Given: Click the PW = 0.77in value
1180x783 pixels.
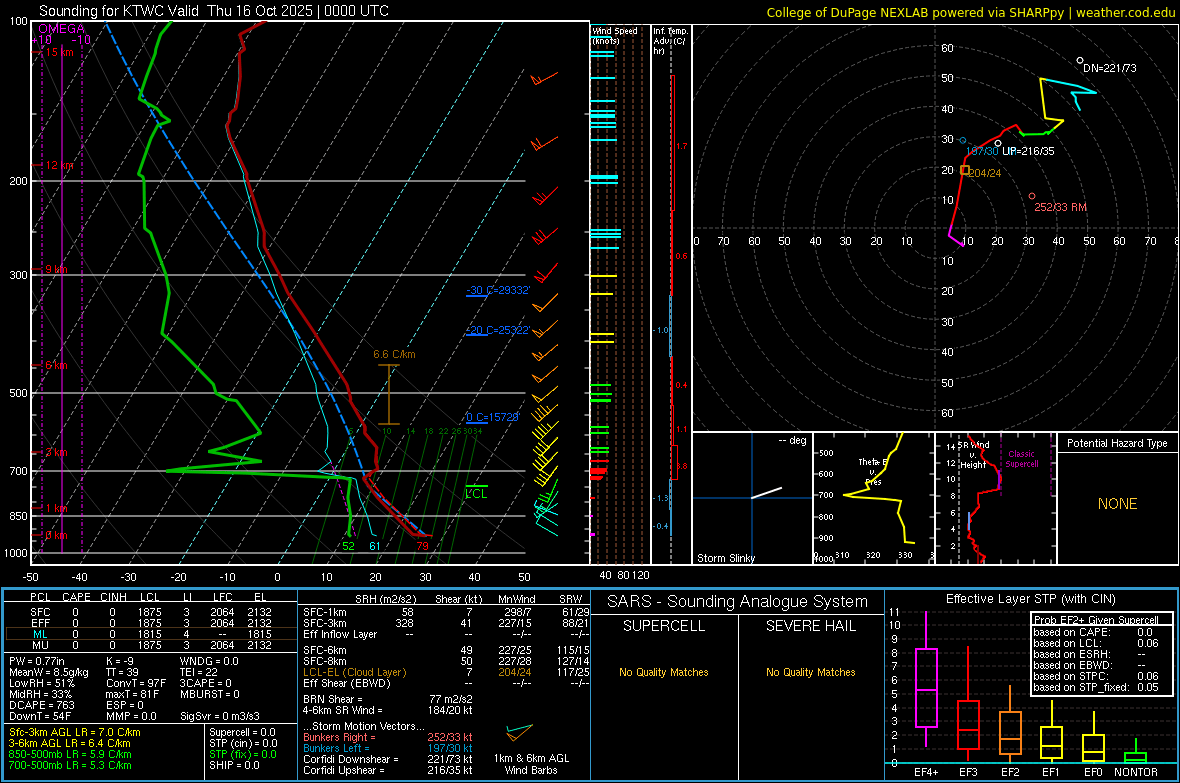Looking at the screenshot, I should pyautogui.click(x=37, y=661).
